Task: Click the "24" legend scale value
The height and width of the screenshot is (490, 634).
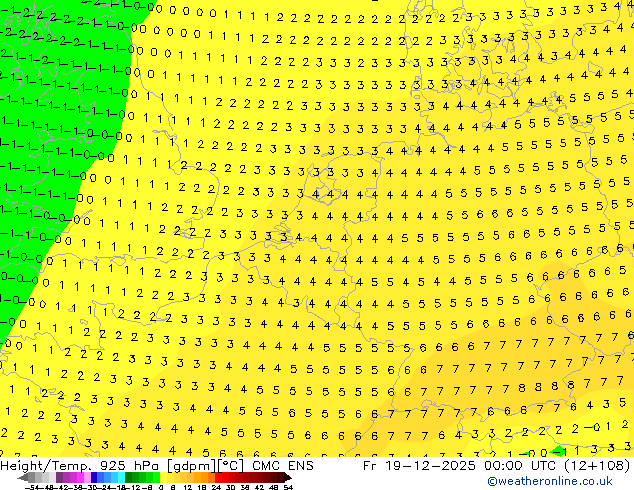Action: coord(216,487)
